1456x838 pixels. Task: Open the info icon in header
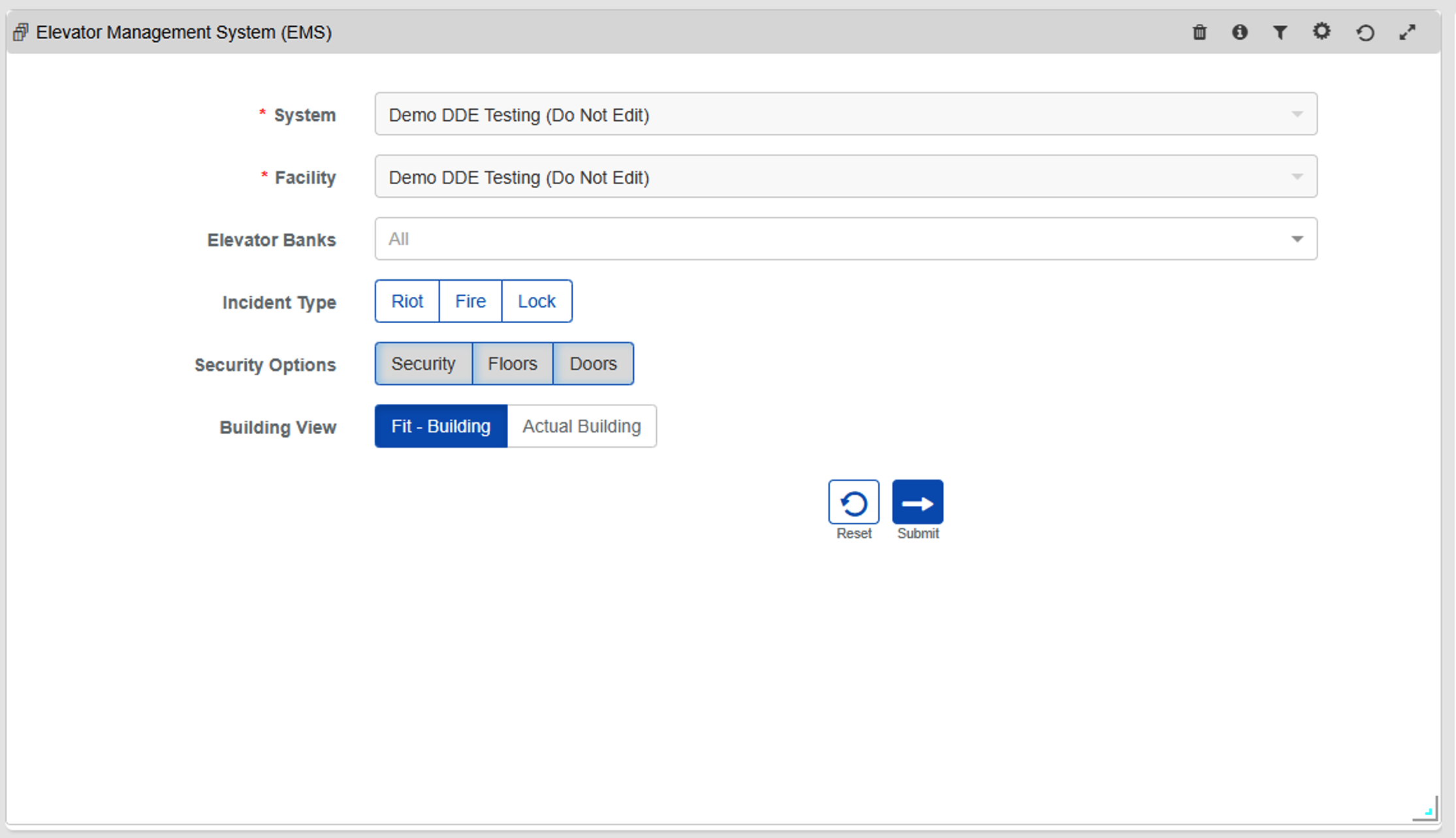(x=1240, y=32)
